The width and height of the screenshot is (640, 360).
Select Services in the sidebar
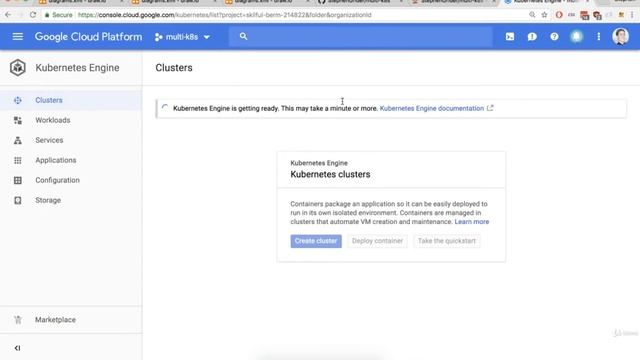(x=49, y=140)
